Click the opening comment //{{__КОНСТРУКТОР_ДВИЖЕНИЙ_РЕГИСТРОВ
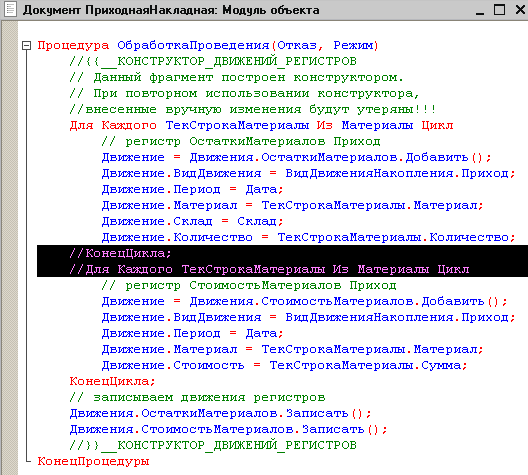528x475 pixels. [213, 61]
